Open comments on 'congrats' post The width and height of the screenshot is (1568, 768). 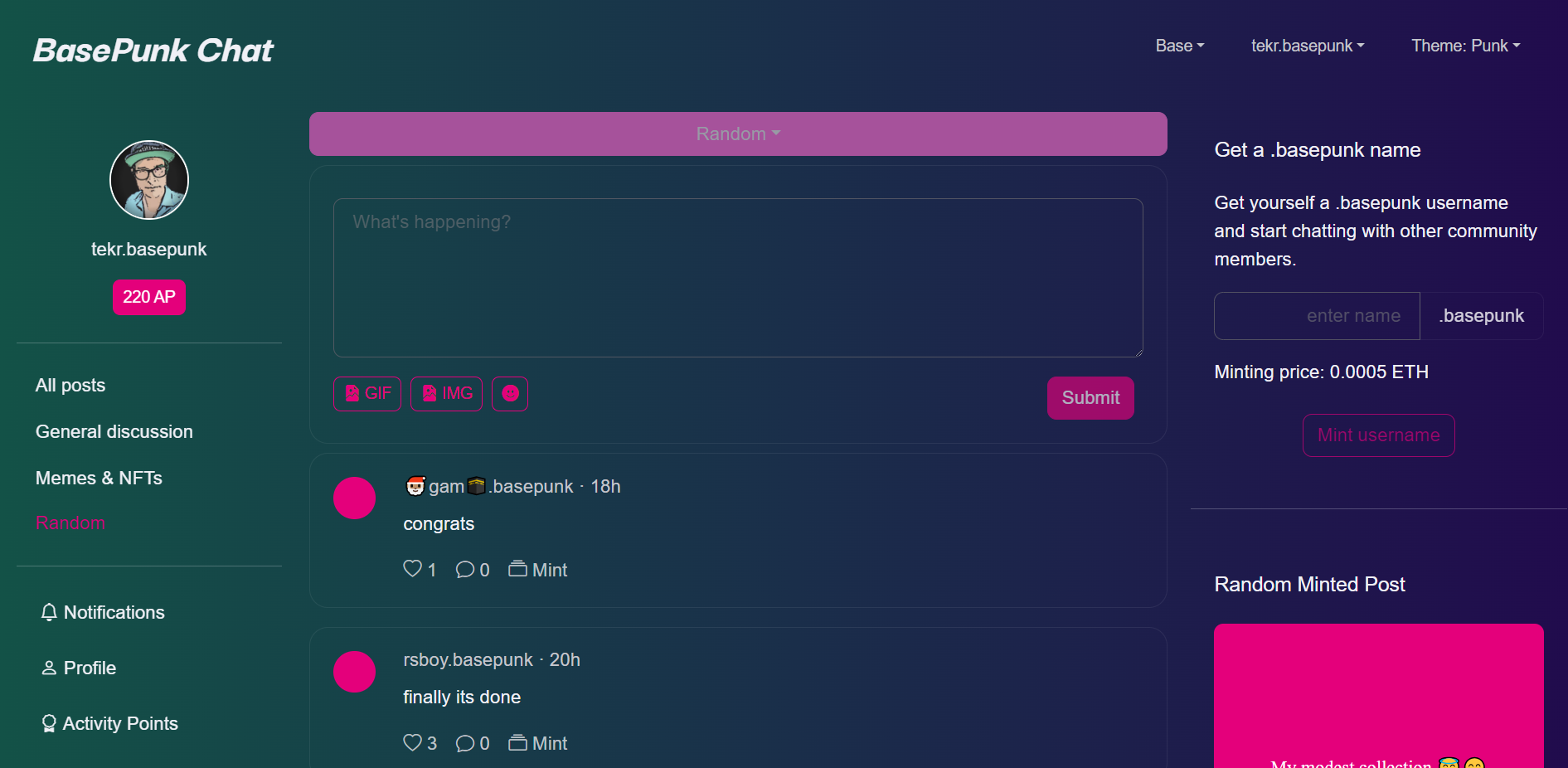pos(473,569)
